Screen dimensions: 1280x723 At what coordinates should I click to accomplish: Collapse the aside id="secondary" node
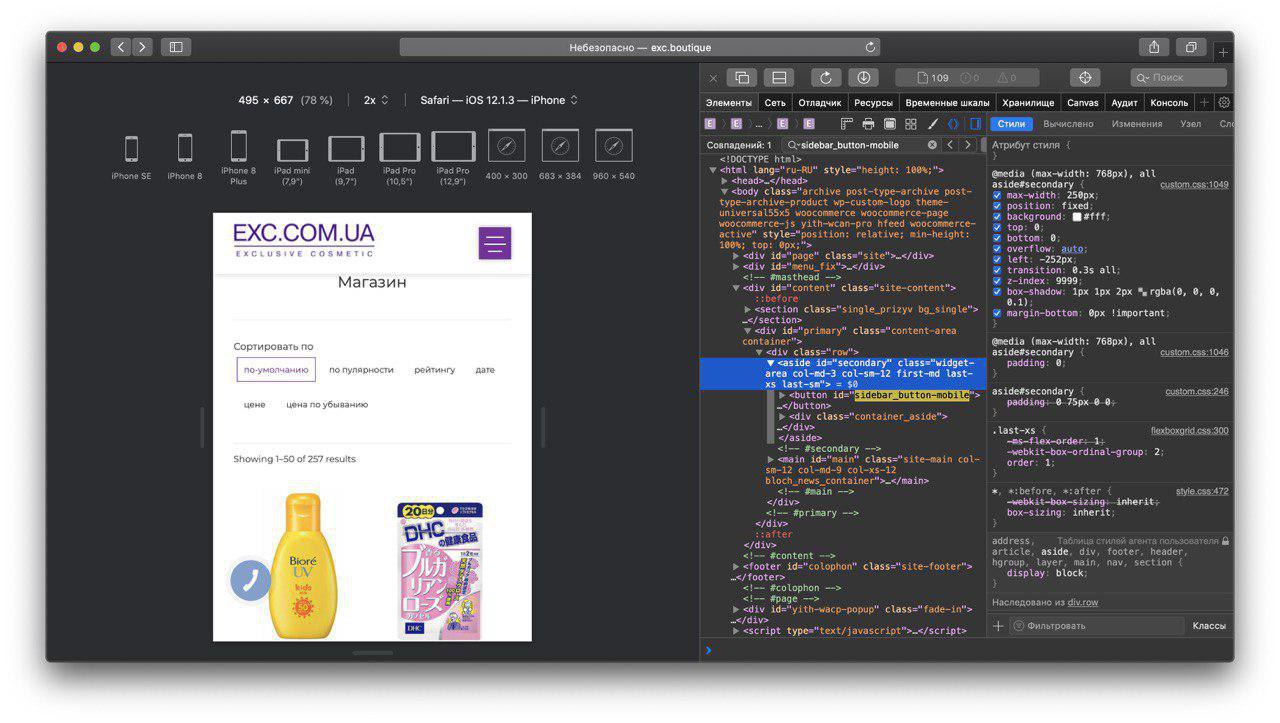770,363
